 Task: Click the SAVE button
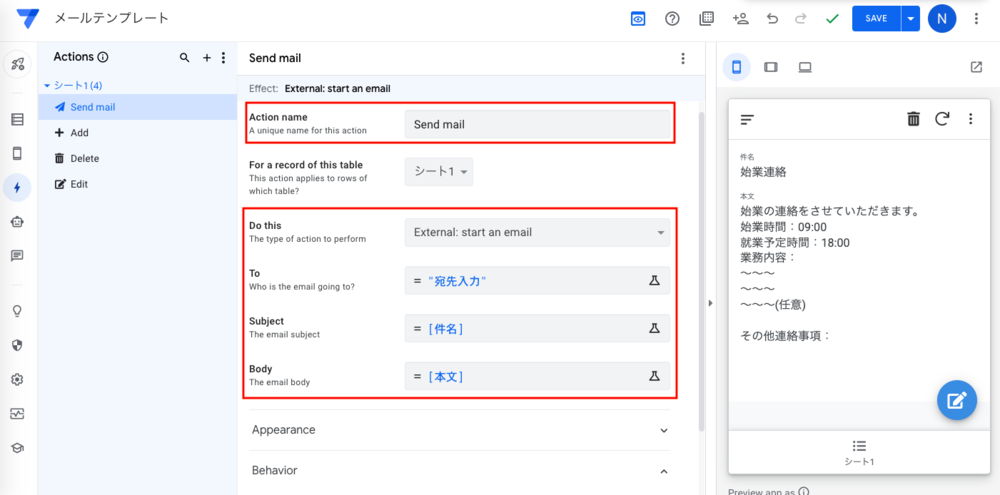tap(875, 18)
